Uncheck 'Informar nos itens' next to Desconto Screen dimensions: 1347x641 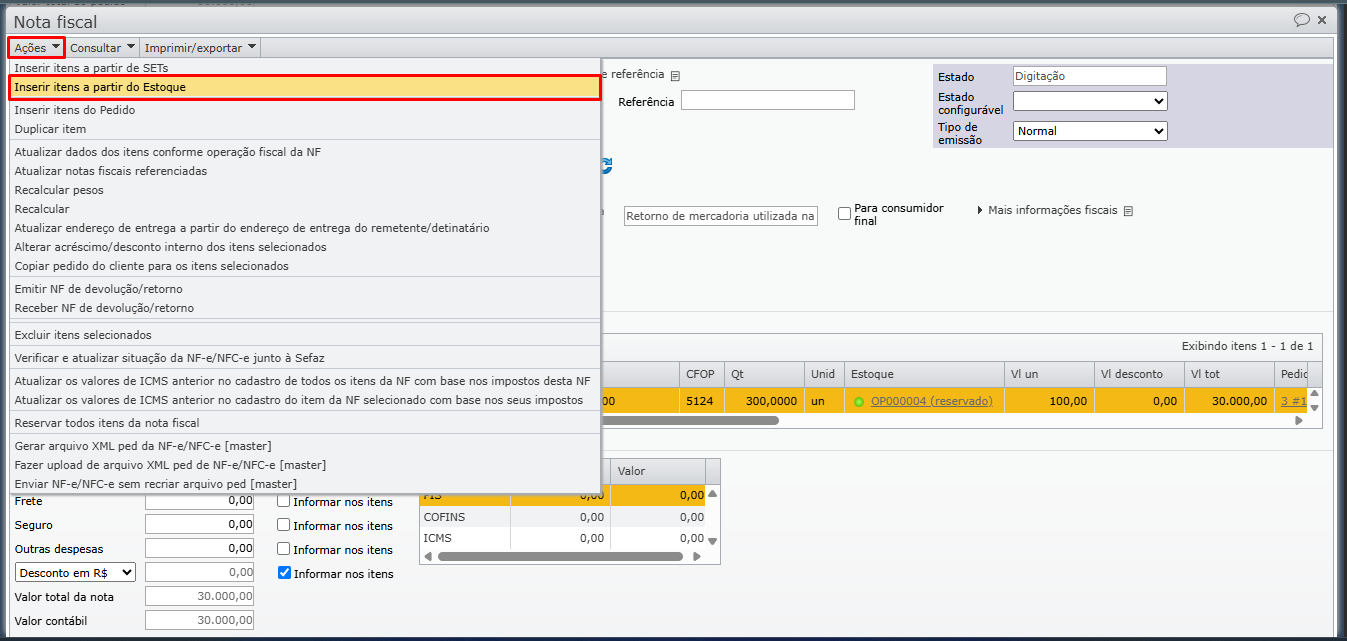tap(284, 573)
